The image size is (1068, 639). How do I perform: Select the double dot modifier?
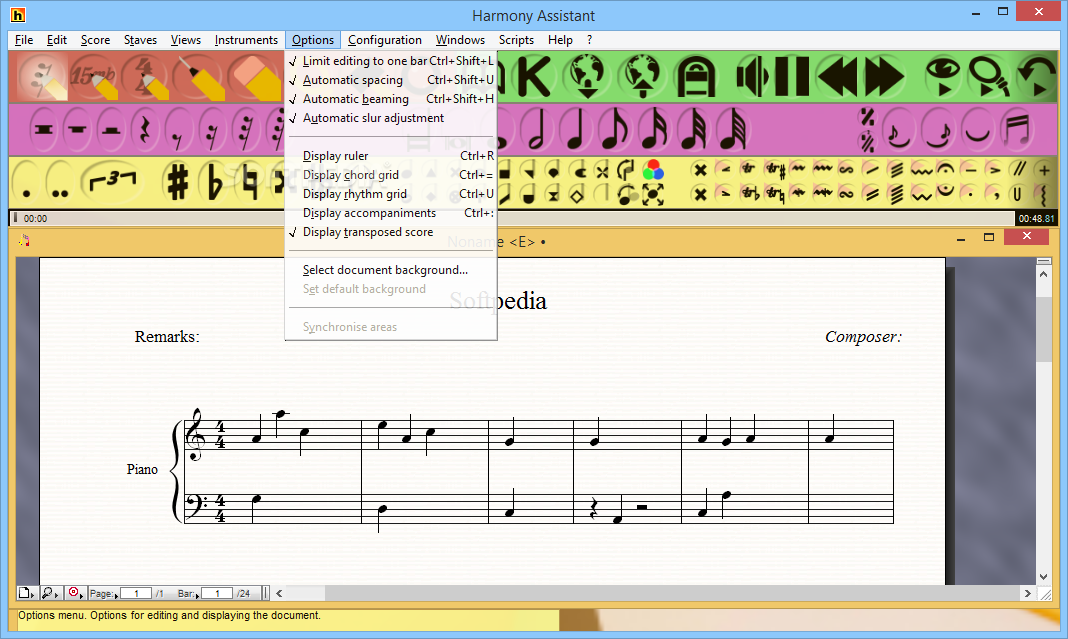(x=60, y=183)
